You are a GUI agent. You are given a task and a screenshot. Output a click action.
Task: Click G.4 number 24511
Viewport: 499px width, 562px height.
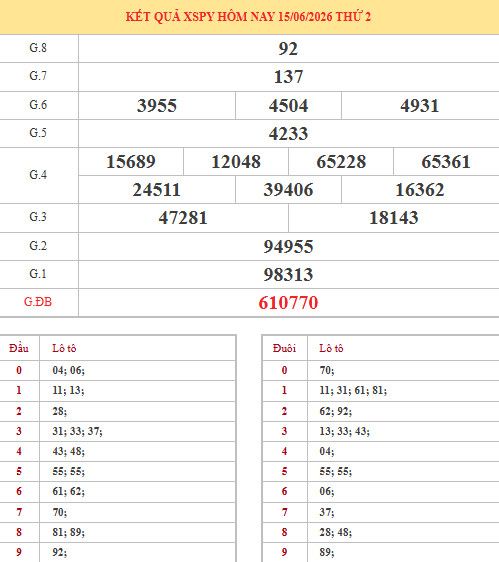click(157, 190)
